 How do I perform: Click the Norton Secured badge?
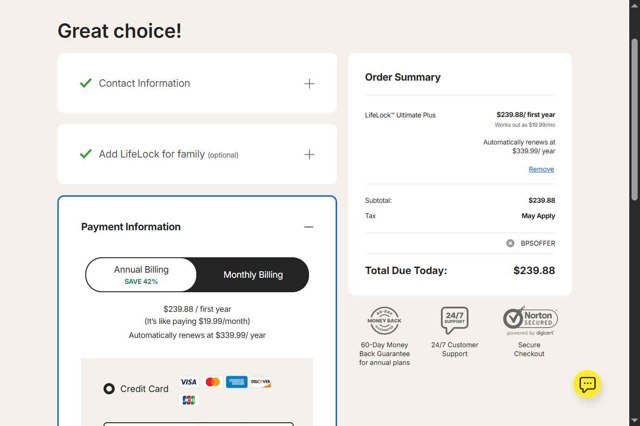[x=530, y=320]
